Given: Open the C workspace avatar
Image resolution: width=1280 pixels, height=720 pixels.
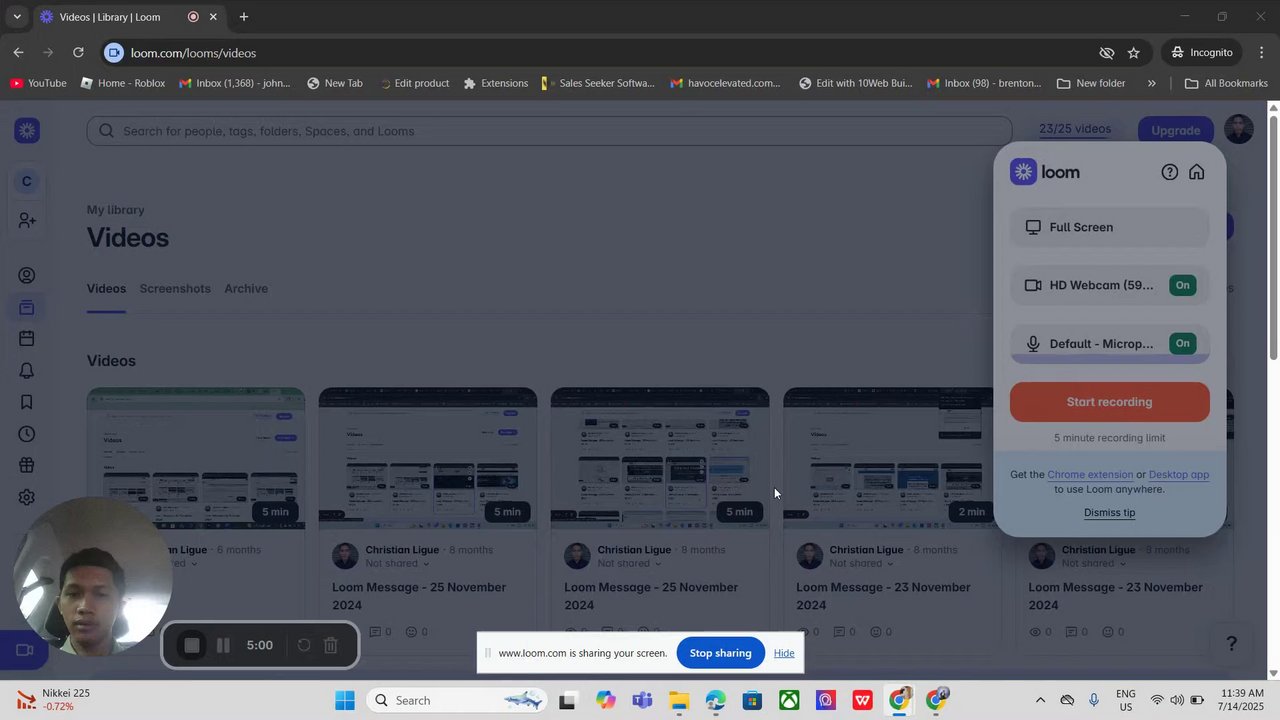Looking at the screenshot, I should [27, 181].
